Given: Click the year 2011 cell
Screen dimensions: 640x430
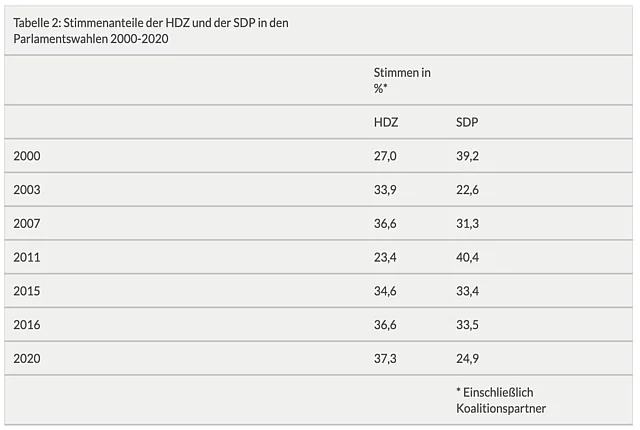Looking at the screenshot, I should (27, 257).
